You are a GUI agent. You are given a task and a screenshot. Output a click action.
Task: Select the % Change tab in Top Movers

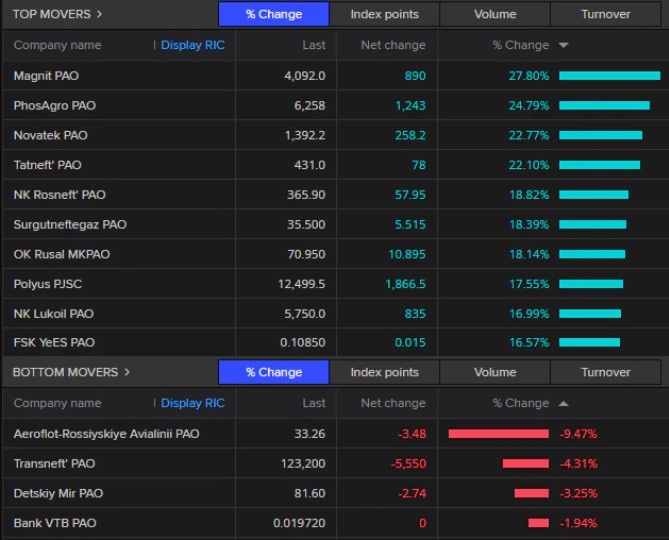pos(273,14)
